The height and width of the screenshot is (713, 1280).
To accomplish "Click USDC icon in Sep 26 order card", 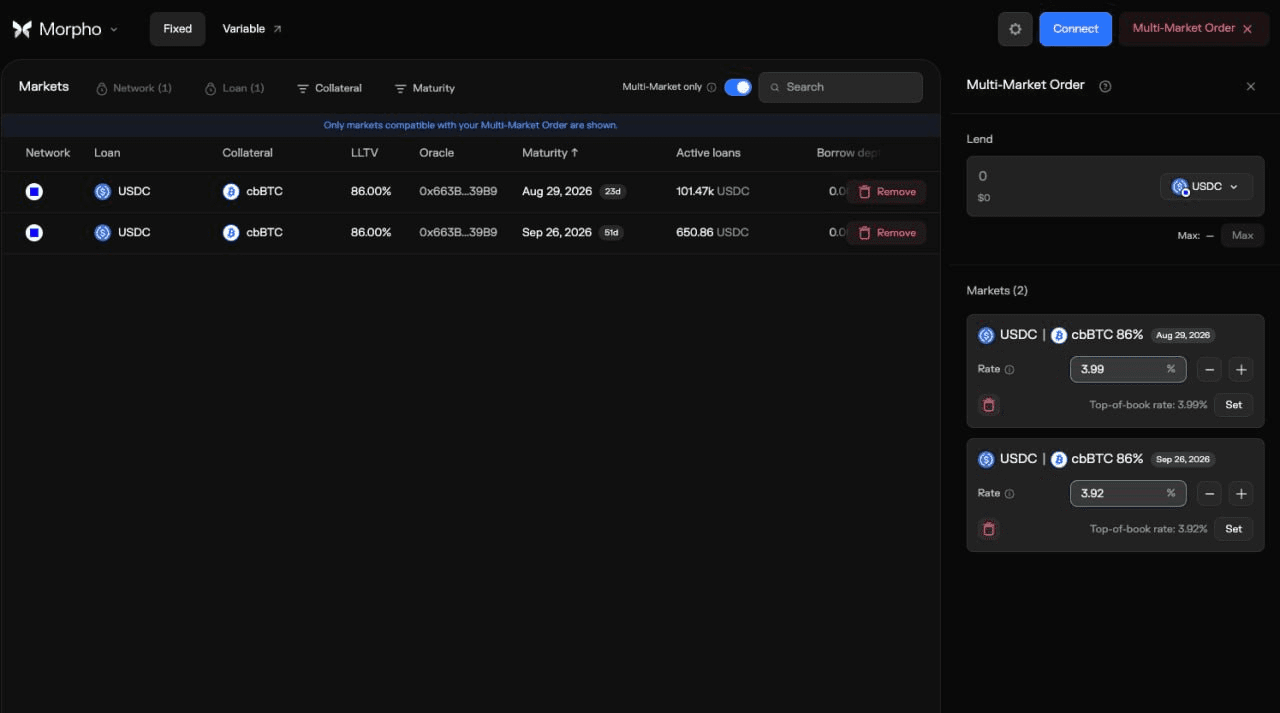I will (986, 459).
